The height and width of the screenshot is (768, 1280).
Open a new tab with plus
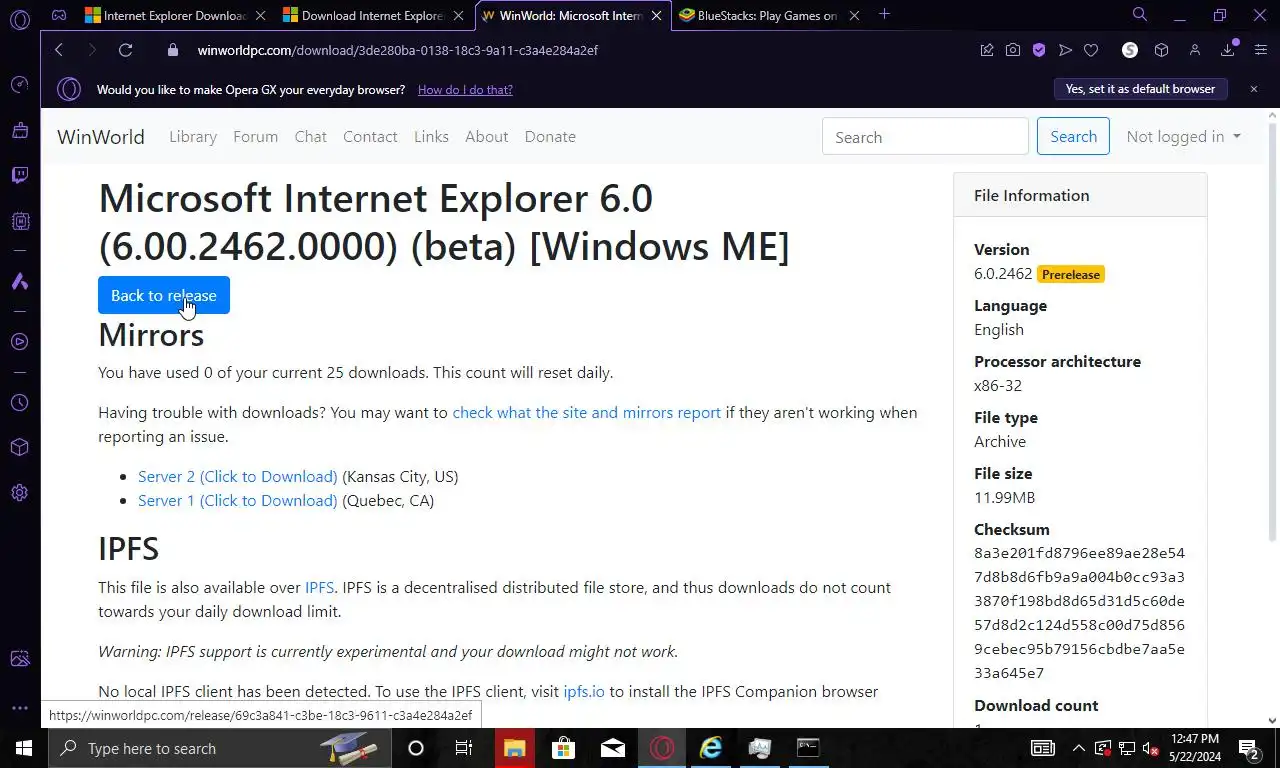point(884,14)
